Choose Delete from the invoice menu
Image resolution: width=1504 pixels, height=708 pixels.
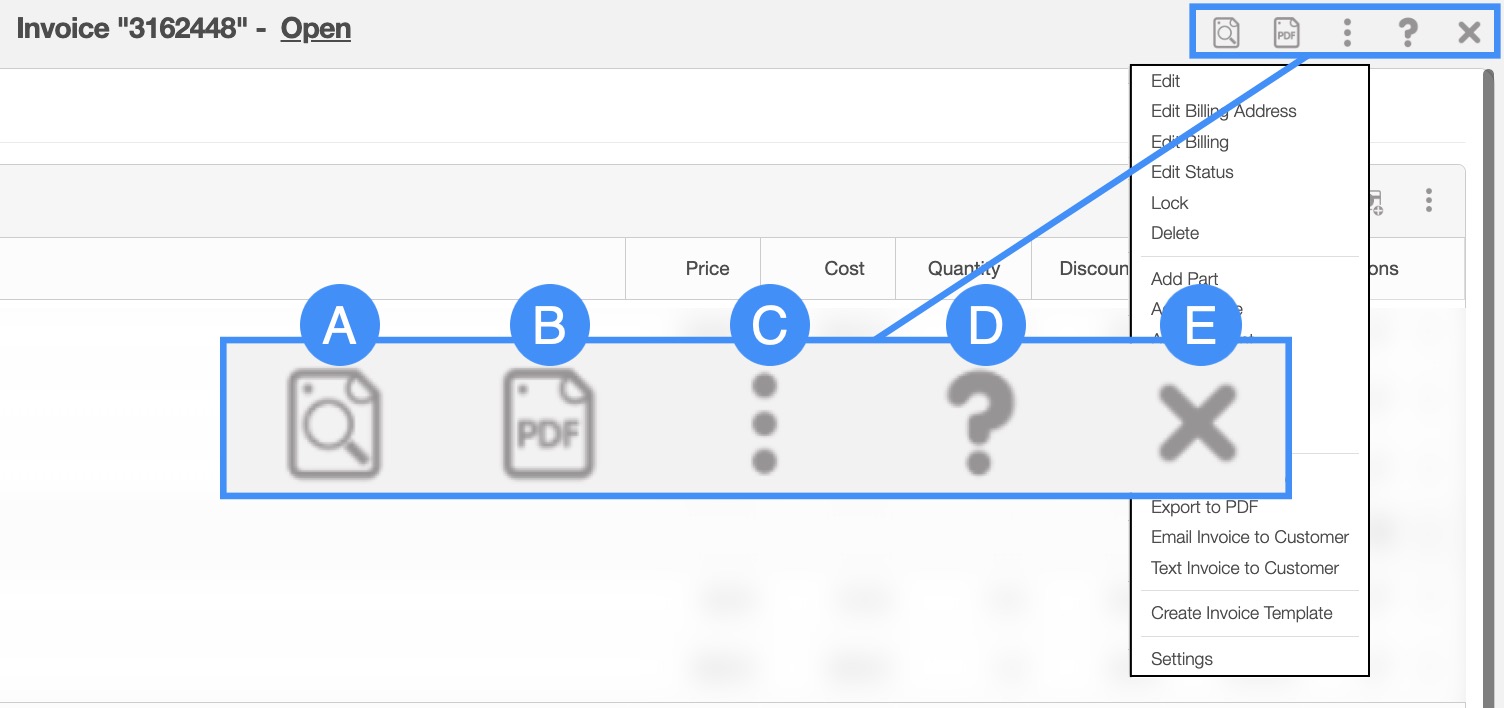tap(1174, 233)
